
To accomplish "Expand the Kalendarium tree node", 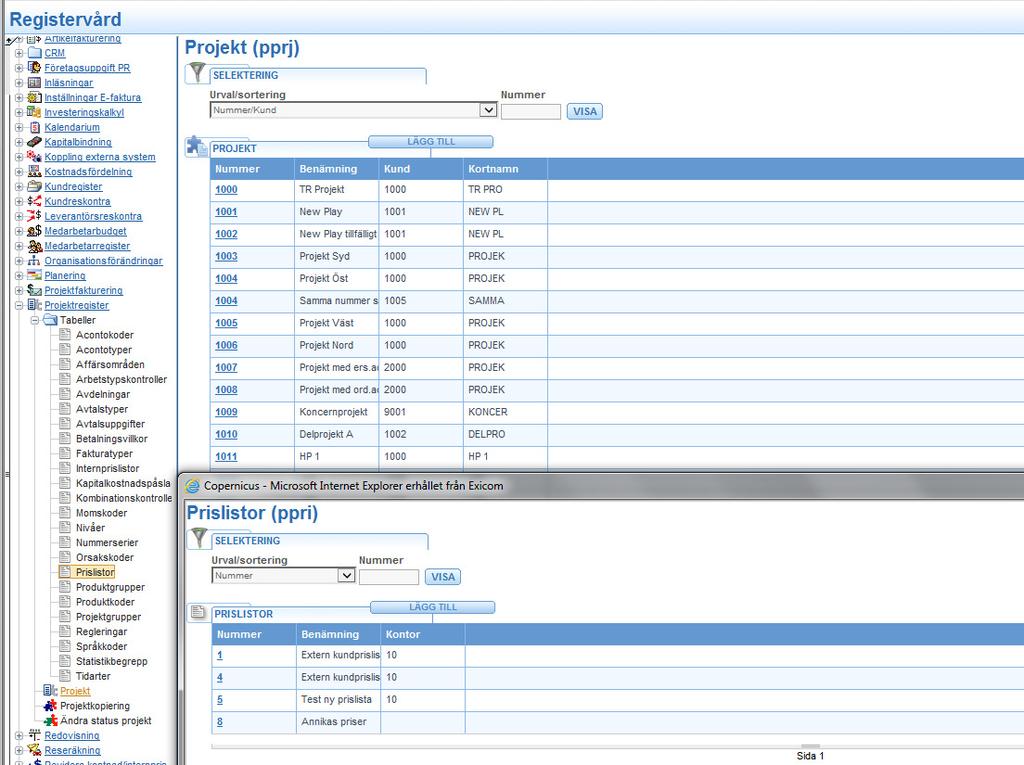I will (19, 127).
